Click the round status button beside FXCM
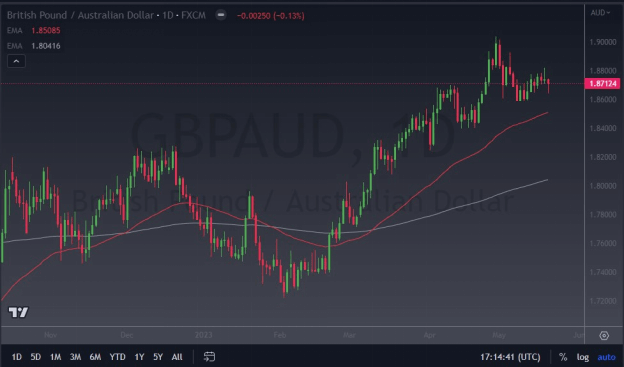 (221, 16)
